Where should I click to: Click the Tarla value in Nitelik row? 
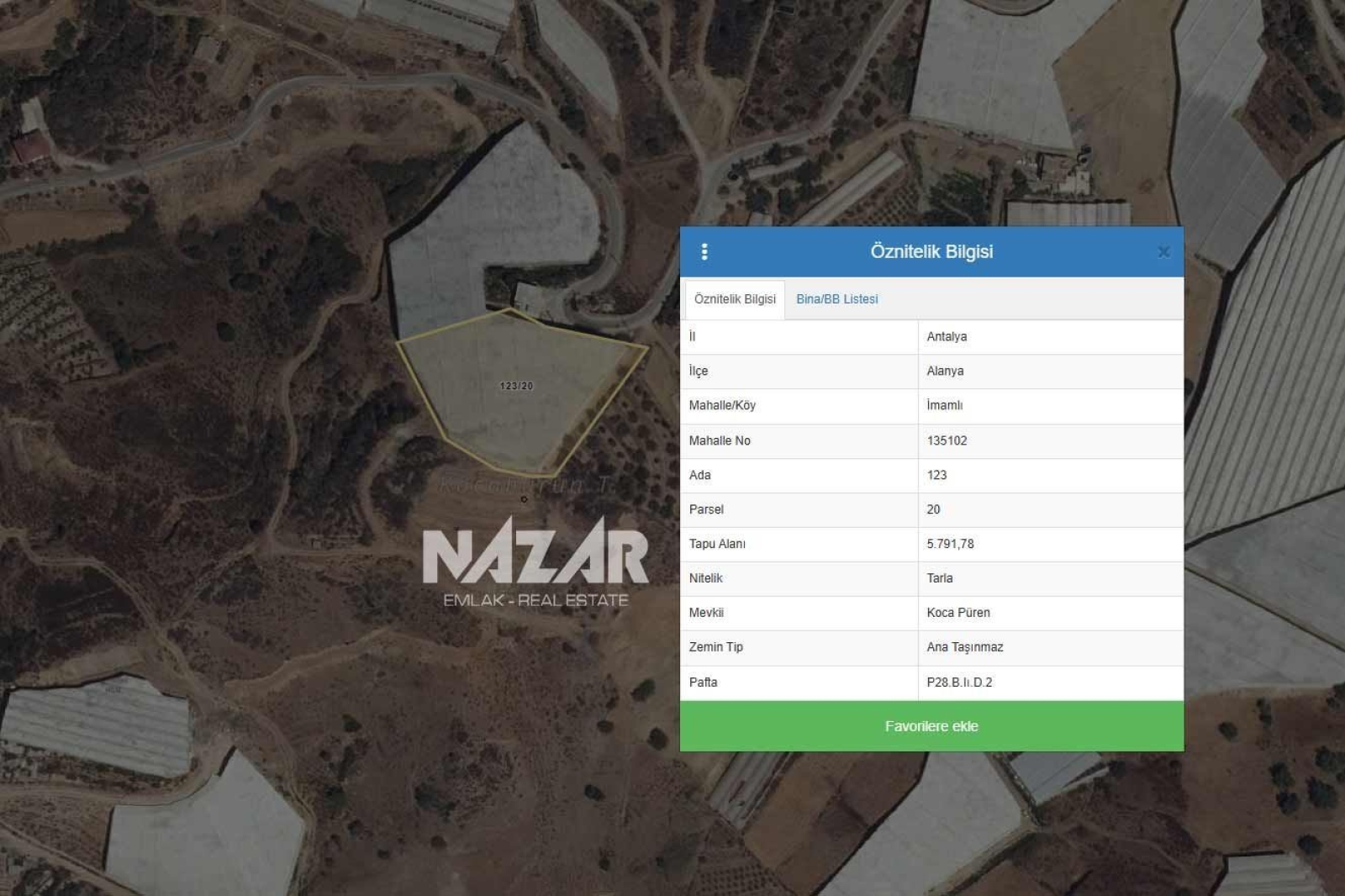click(x=940, y=578)
